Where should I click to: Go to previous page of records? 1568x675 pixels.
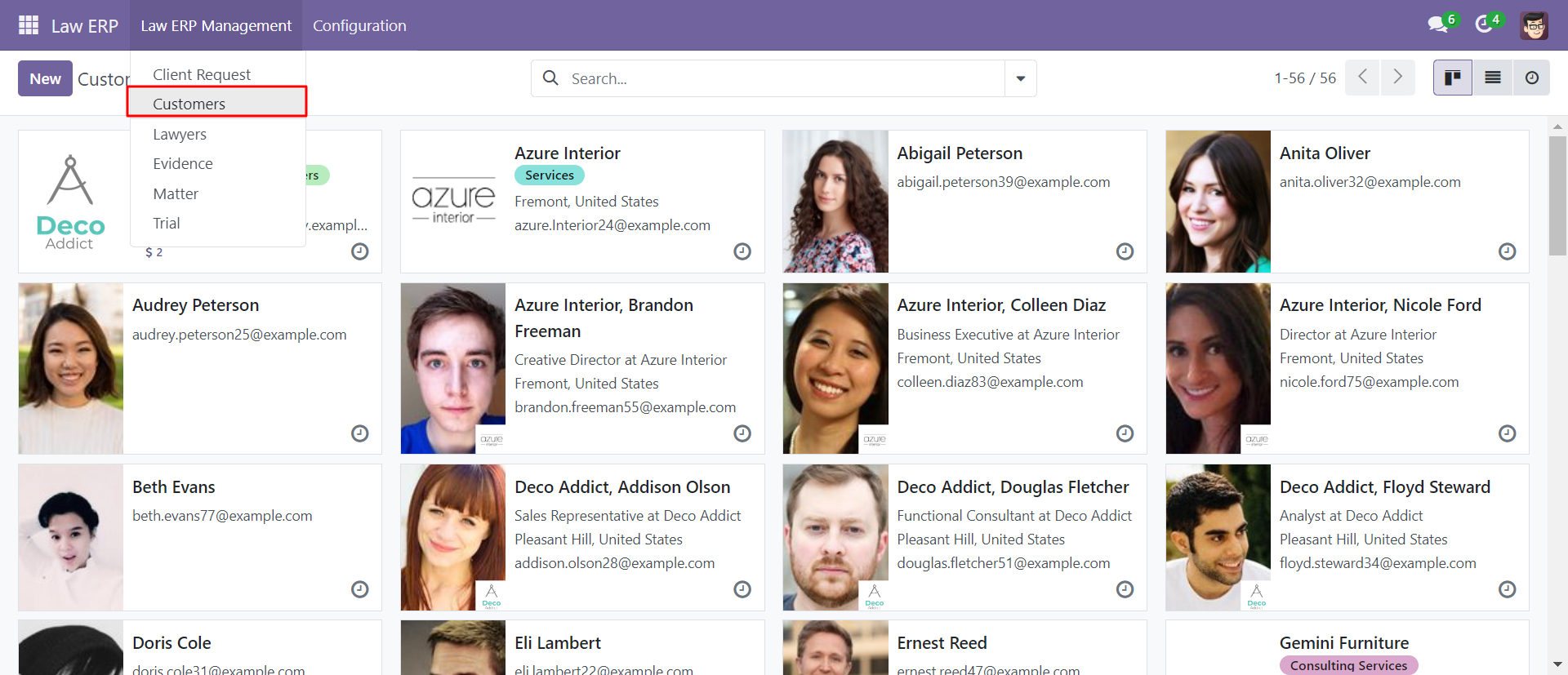pyautogui.click(x=1362, y=78)
